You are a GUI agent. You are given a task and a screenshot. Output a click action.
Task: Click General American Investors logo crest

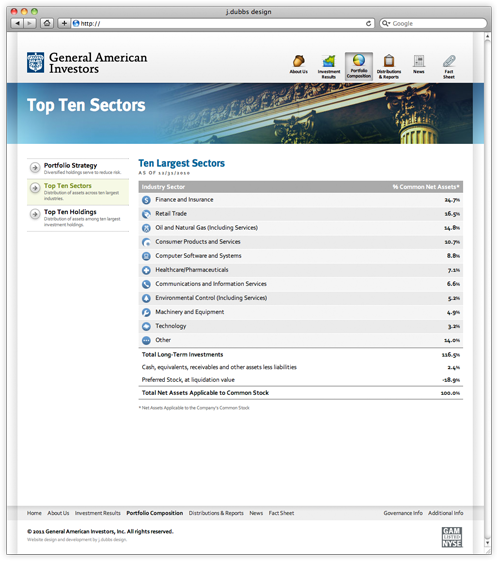tap(35, 63)
